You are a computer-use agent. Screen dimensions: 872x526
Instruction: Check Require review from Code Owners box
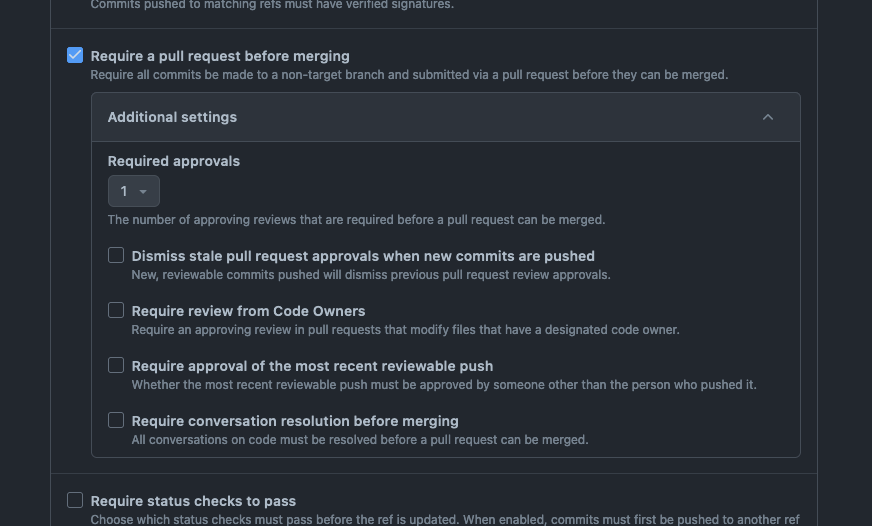pyautogui.click(x=116, y=310)
